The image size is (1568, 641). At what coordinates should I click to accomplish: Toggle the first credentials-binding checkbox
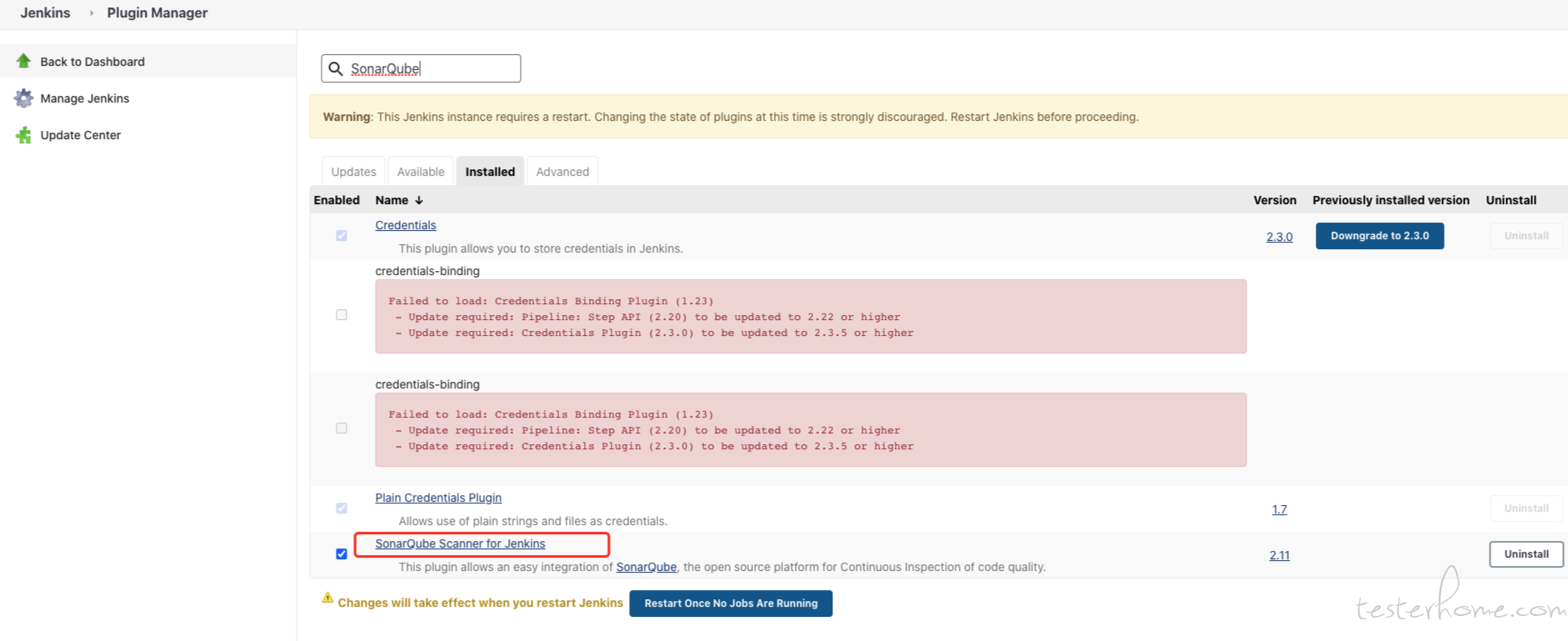tap(342, 315)
